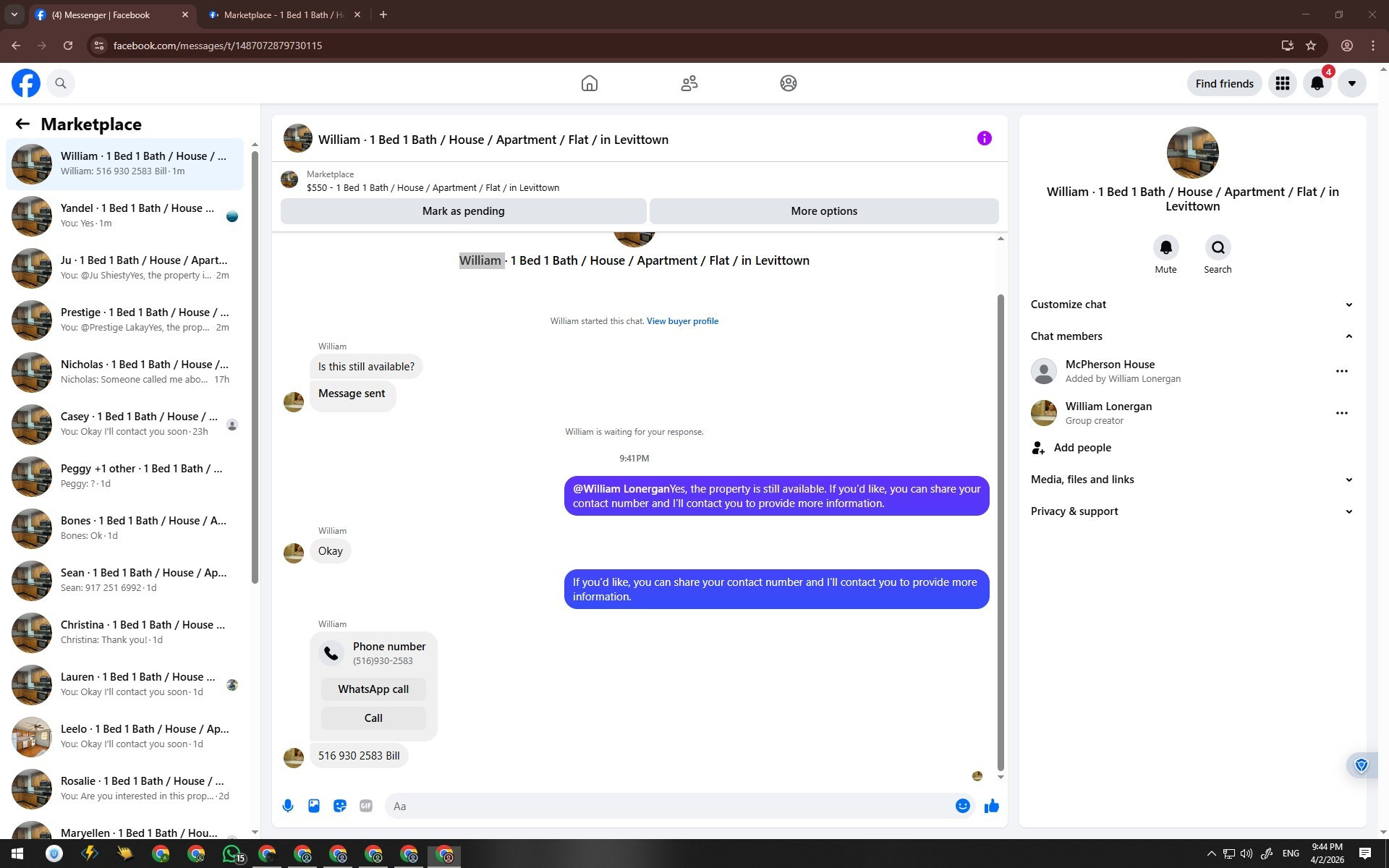The width and height of the screenshot is (1389, 868).
Task: Collapse the Chat members section
Action: (1192, 336)
